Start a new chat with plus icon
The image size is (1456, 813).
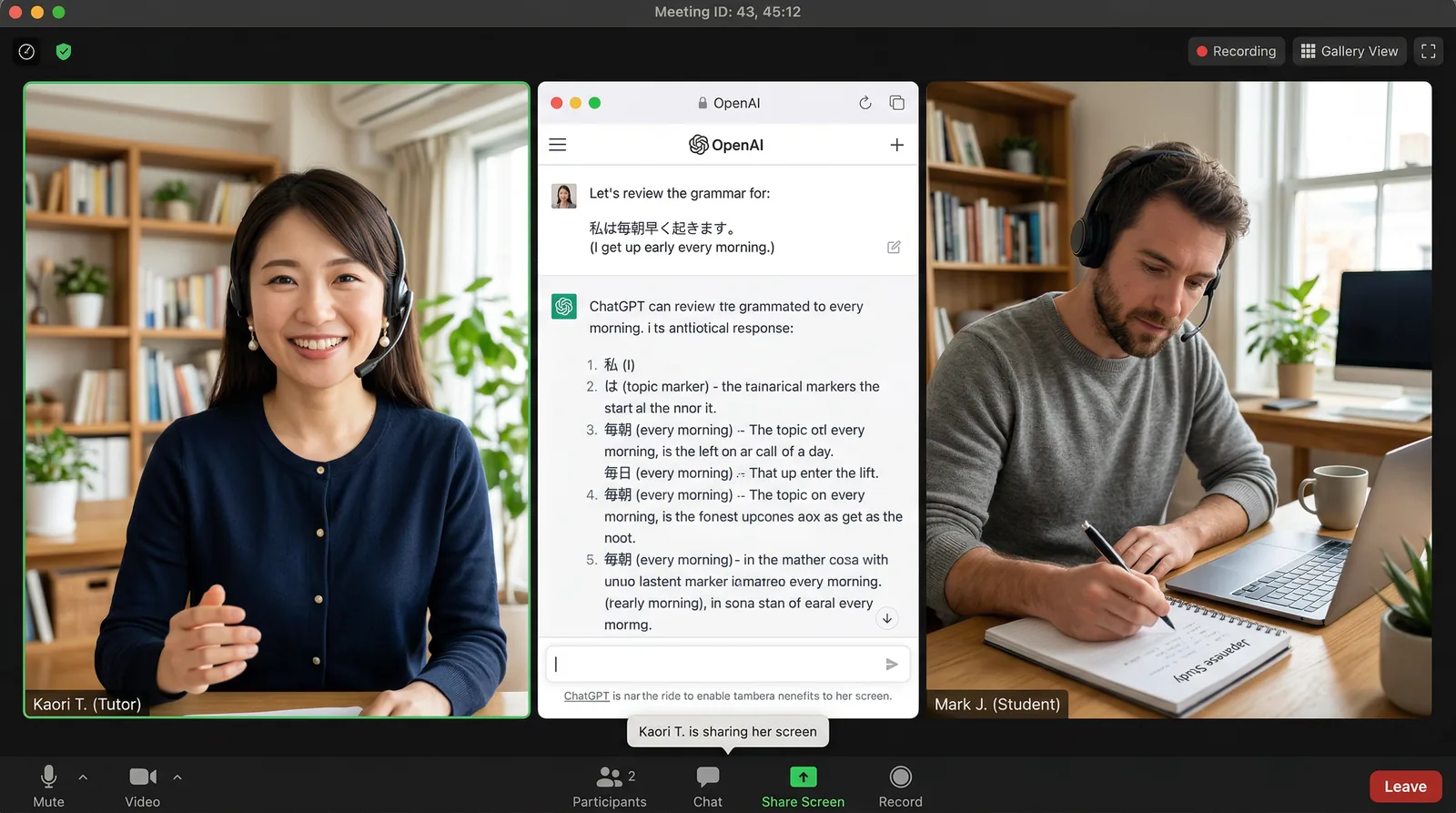(x=896, y=145)
